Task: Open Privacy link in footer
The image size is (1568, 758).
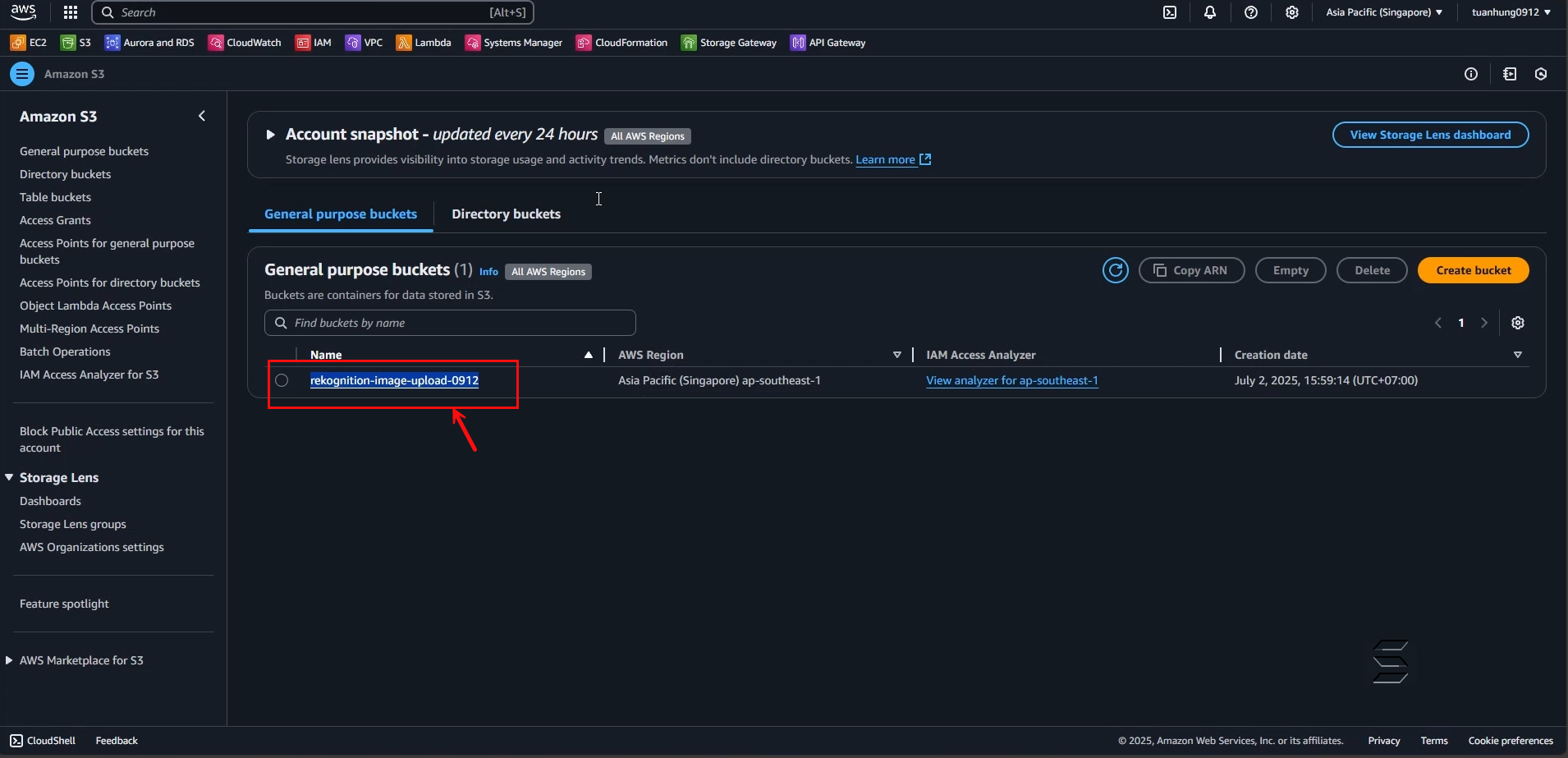Action: [x=1383, y=741]
